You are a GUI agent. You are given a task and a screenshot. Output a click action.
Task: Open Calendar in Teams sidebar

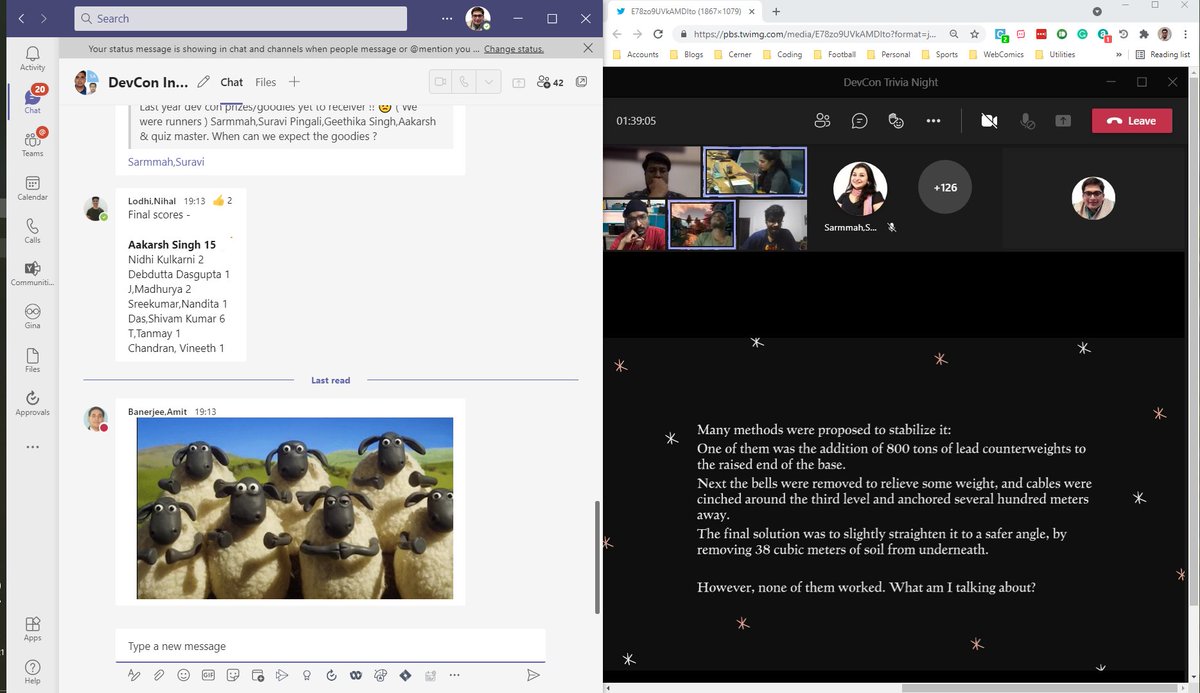pyautogui.click(x=32, y=187)
